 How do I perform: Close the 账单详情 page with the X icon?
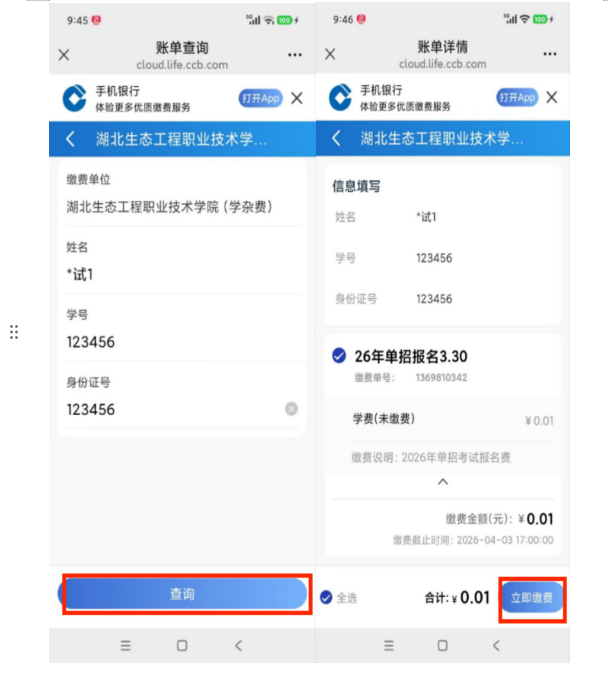[330, 54]
